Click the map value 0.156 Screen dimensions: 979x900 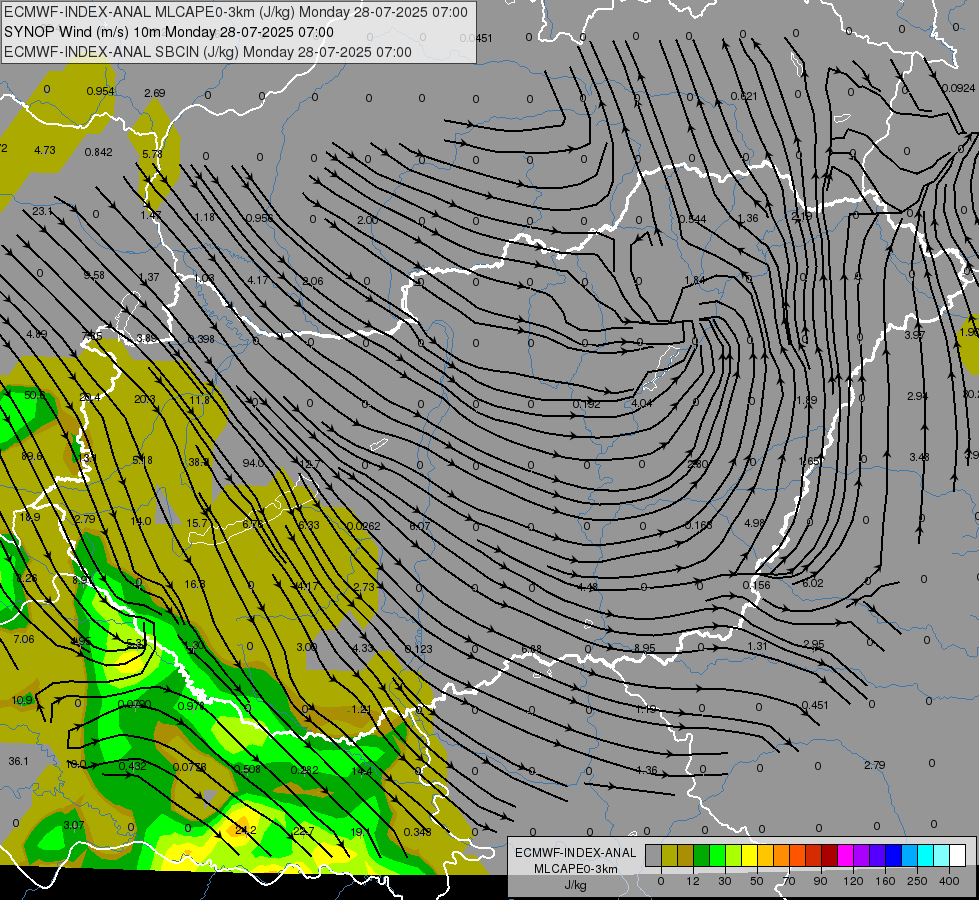[756, 585]
